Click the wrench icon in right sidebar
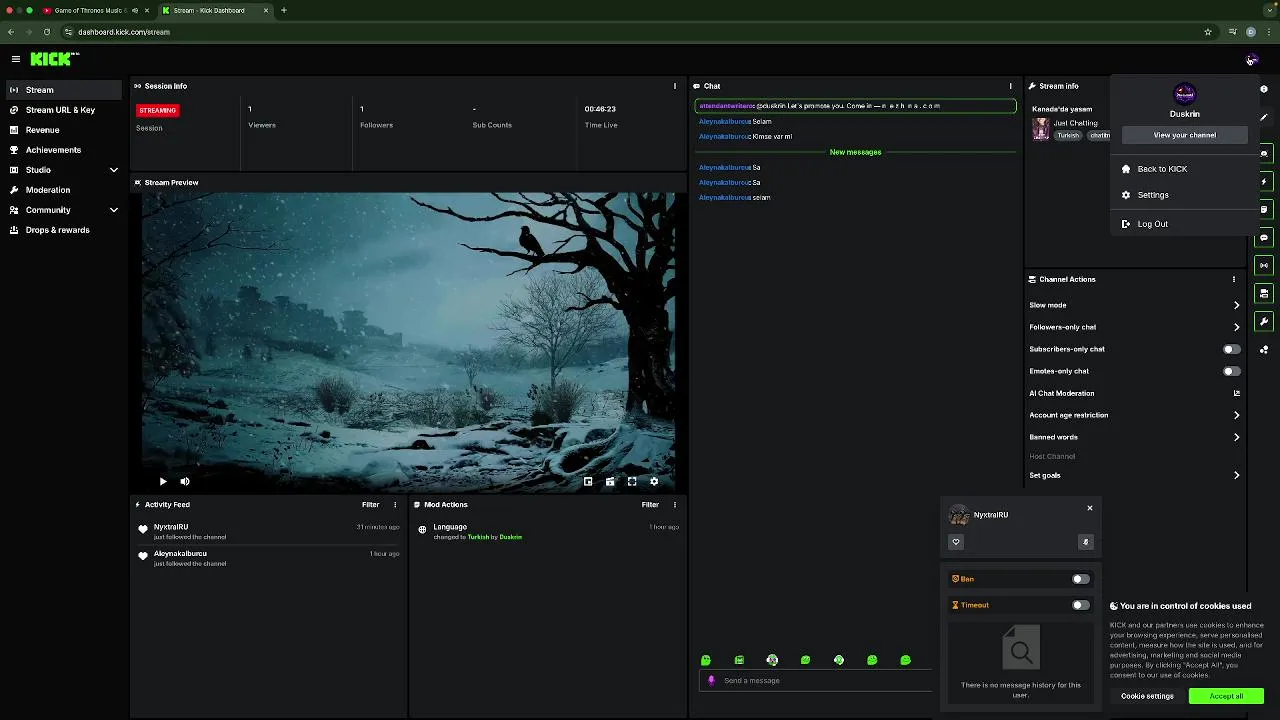 [x=1264, y=322]
